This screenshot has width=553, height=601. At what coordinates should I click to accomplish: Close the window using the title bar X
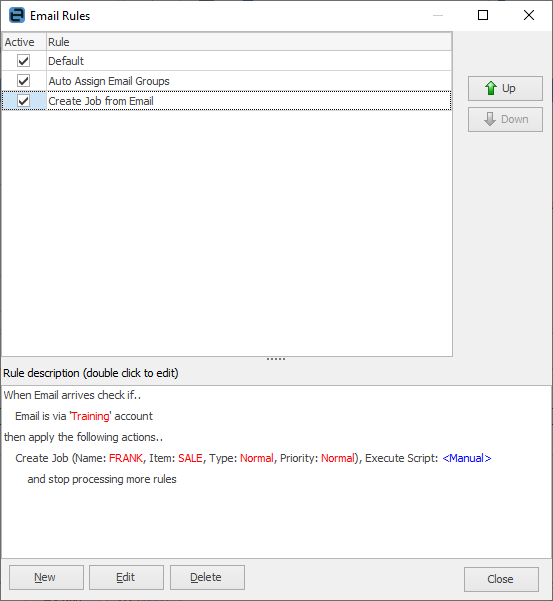coord(529,15)
